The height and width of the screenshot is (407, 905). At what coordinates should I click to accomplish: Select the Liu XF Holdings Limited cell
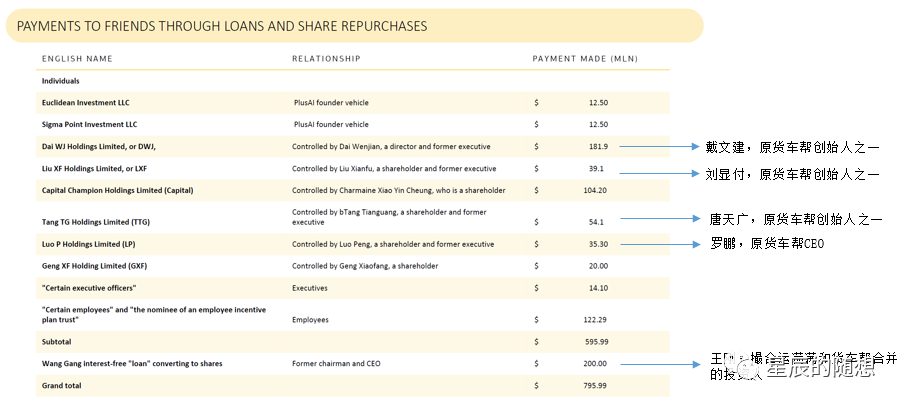coord(94,169)
